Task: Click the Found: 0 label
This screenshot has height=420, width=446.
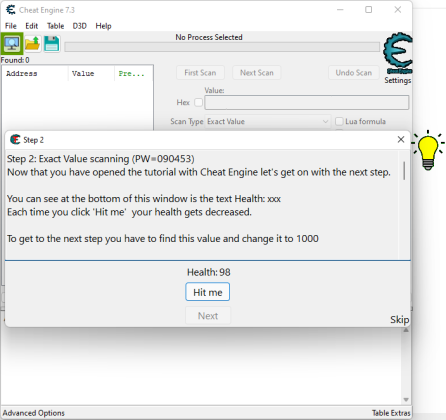Action: [x=15, y=60]
